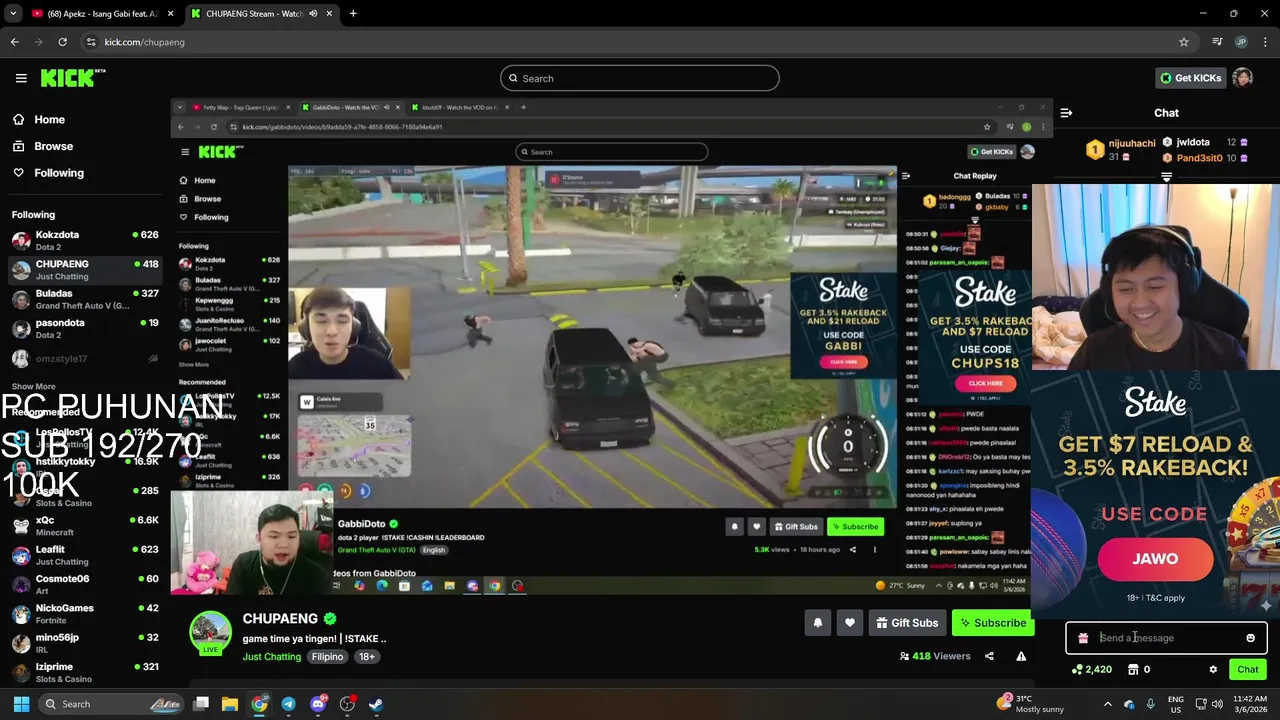This screenshot has width=1280, height=720.
Task: Click the site information icon
Action: (x=91, y=42)
